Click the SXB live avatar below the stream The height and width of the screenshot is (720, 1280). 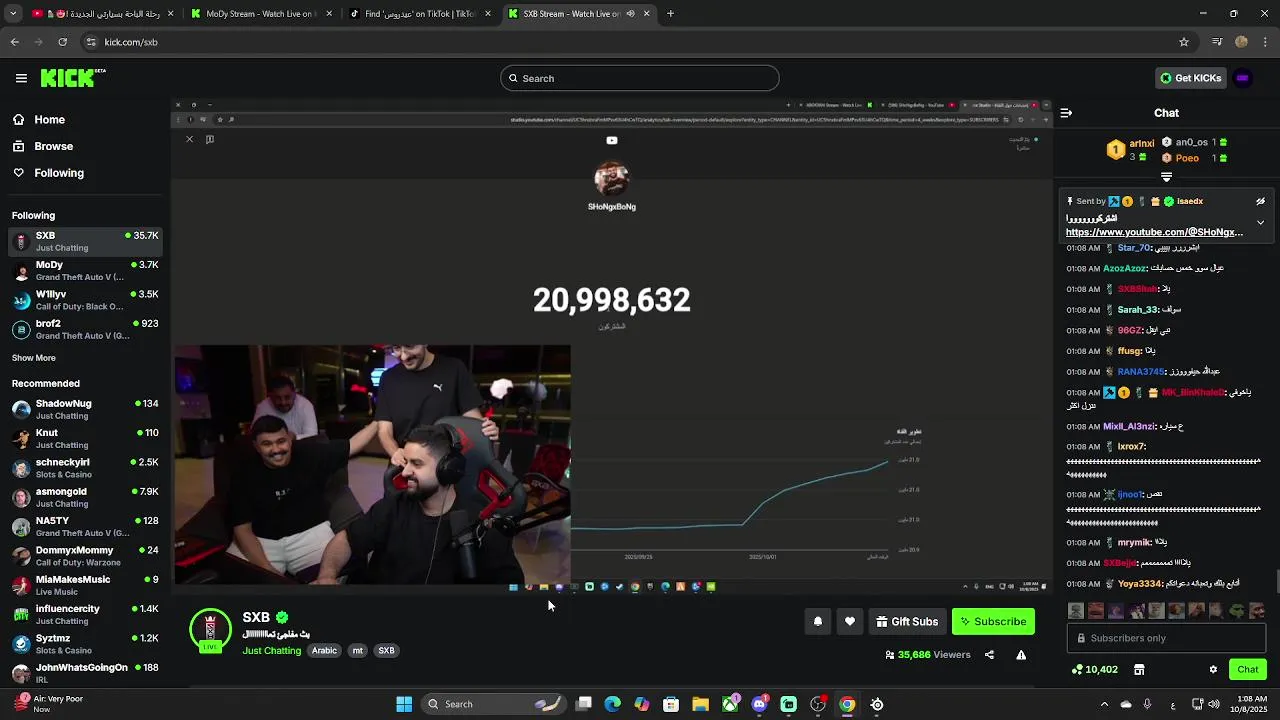coord(210,630)
